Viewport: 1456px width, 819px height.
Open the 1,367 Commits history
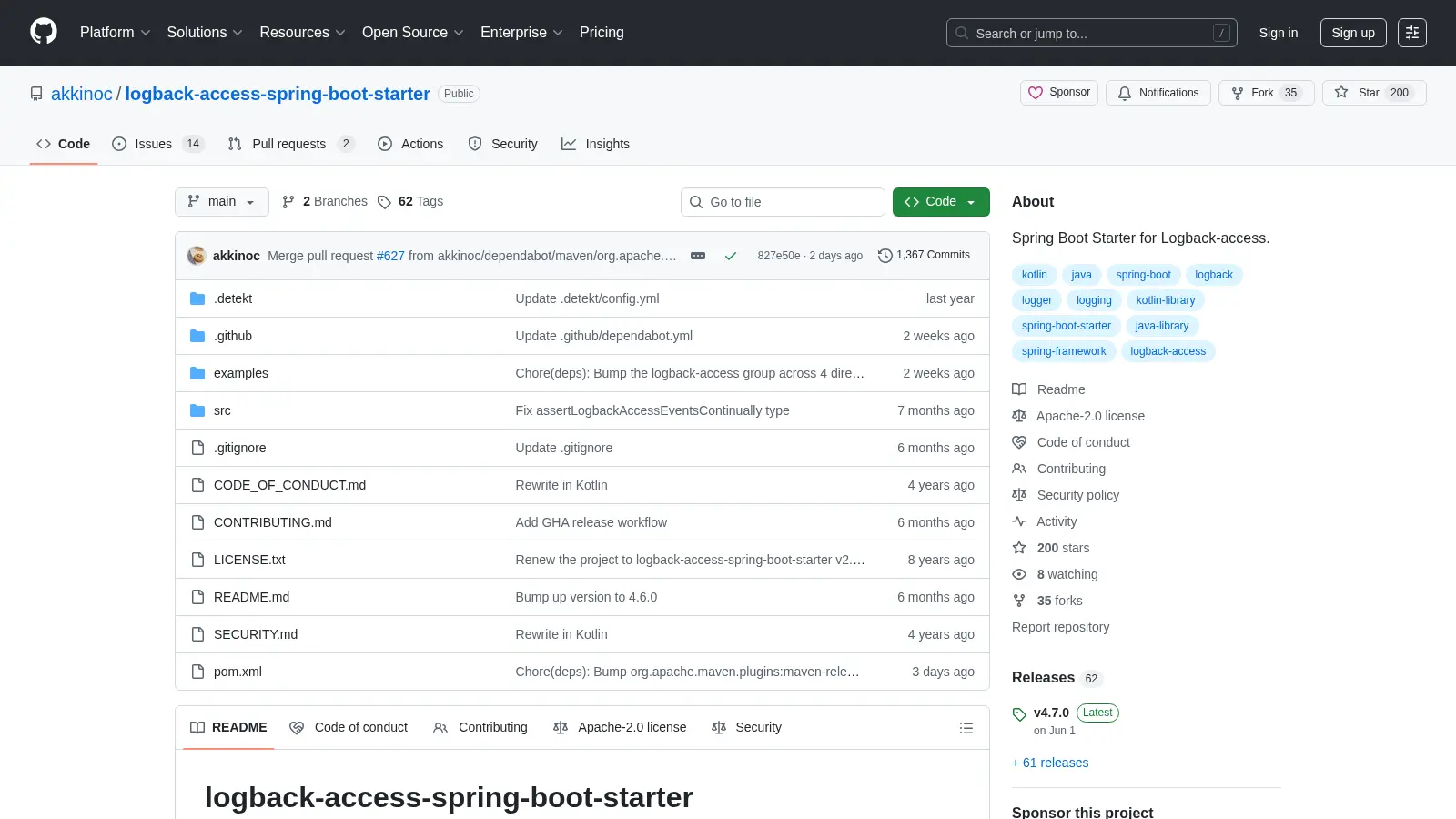[924, 256]
